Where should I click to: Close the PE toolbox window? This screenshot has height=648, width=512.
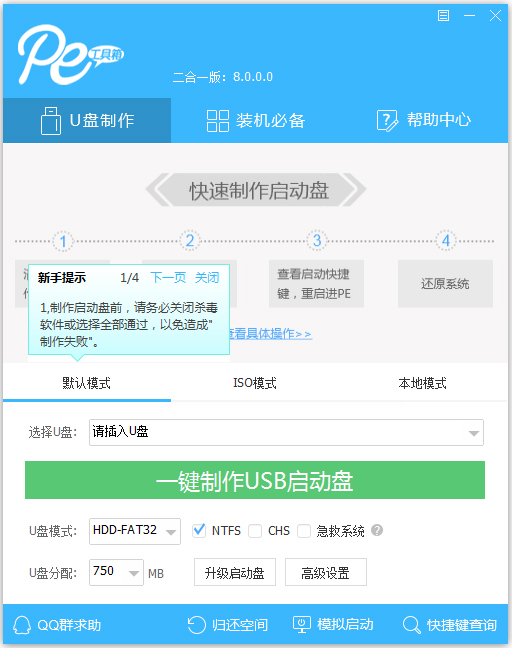[x=495, y=16]
